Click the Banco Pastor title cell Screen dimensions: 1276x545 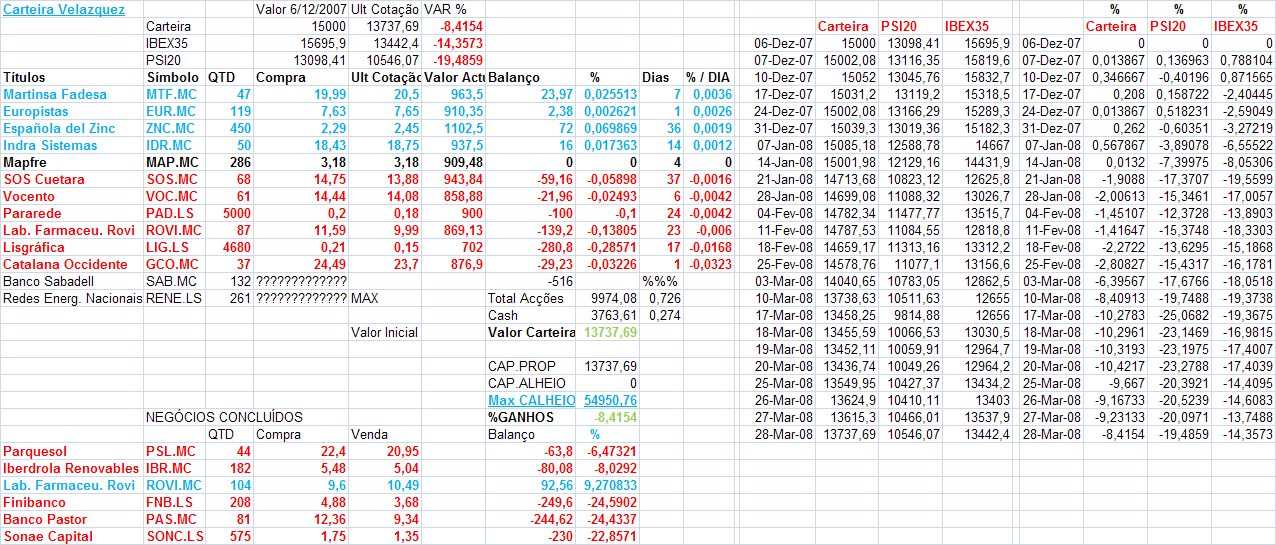(x=45, y=520)
